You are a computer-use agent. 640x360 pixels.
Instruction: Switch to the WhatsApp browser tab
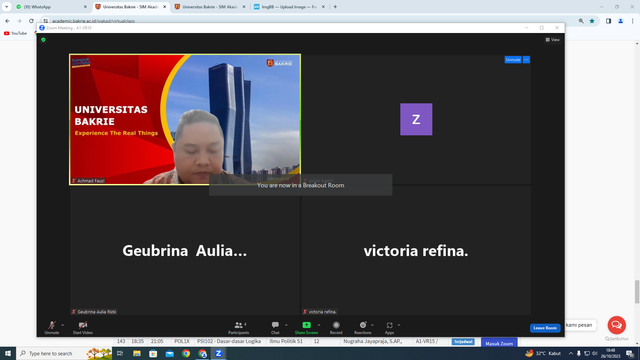coord(51,7)
